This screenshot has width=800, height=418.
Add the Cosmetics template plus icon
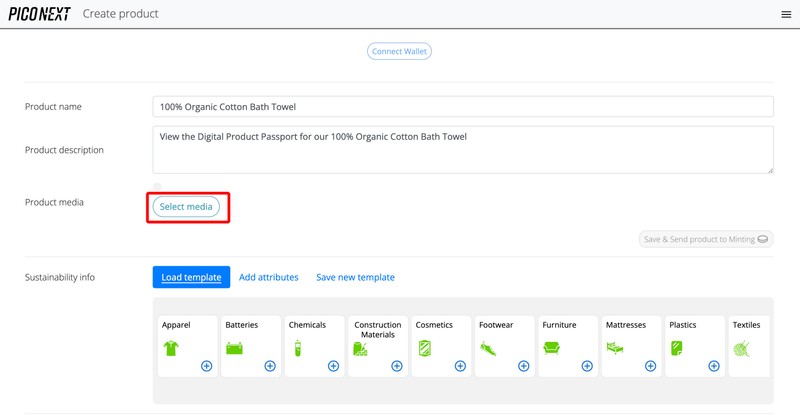pos(460,366)
